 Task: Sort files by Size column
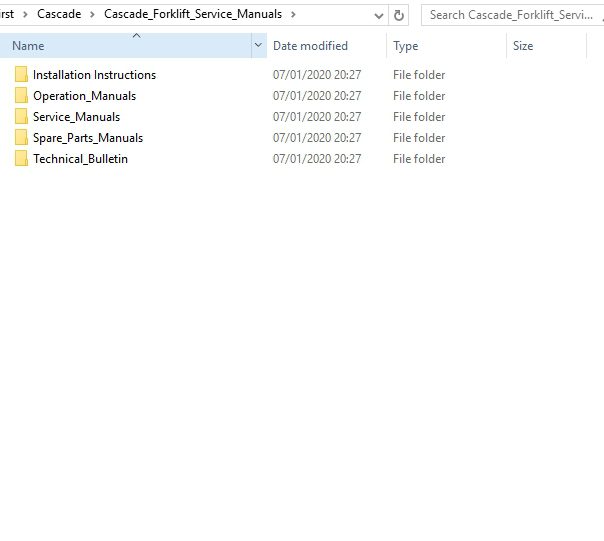[547, 45]
